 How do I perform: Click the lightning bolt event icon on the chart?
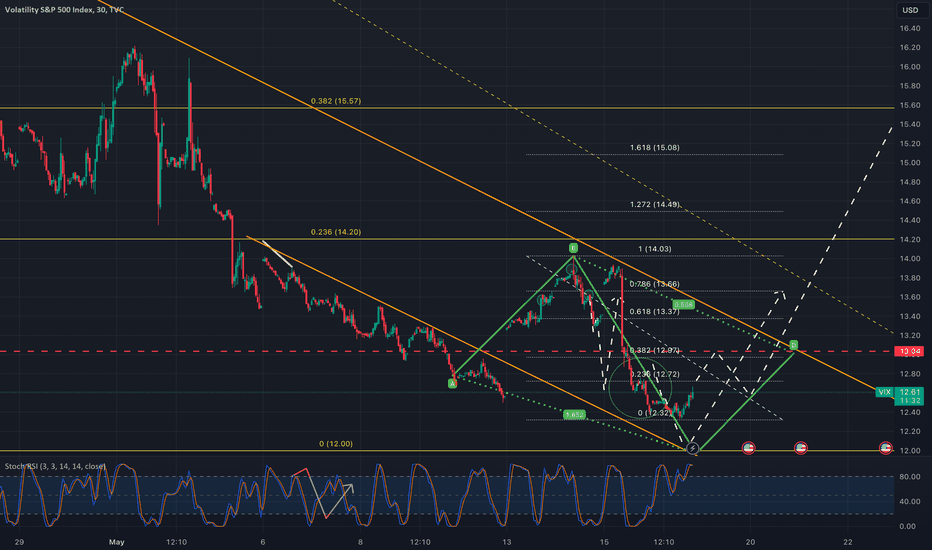[x=692, y=448]
